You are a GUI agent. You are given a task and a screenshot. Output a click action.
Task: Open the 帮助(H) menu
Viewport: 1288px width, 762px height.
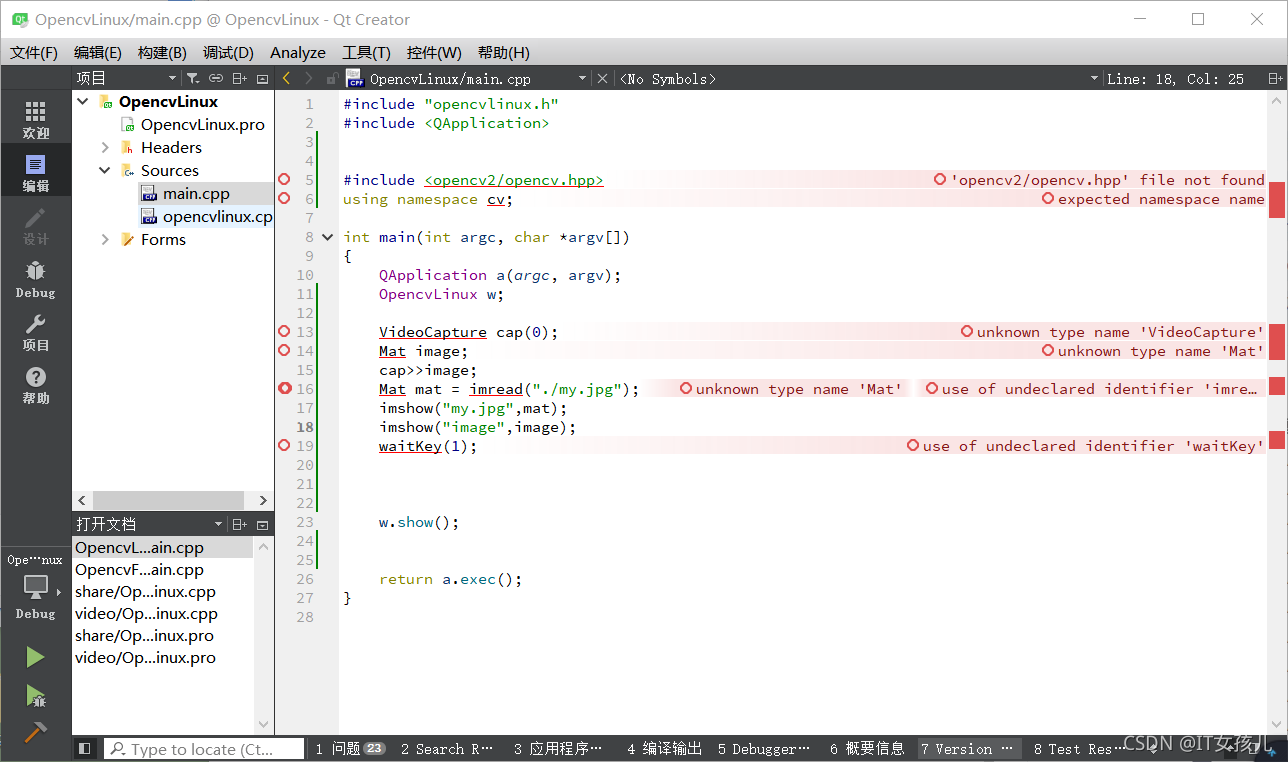[504, 52]
